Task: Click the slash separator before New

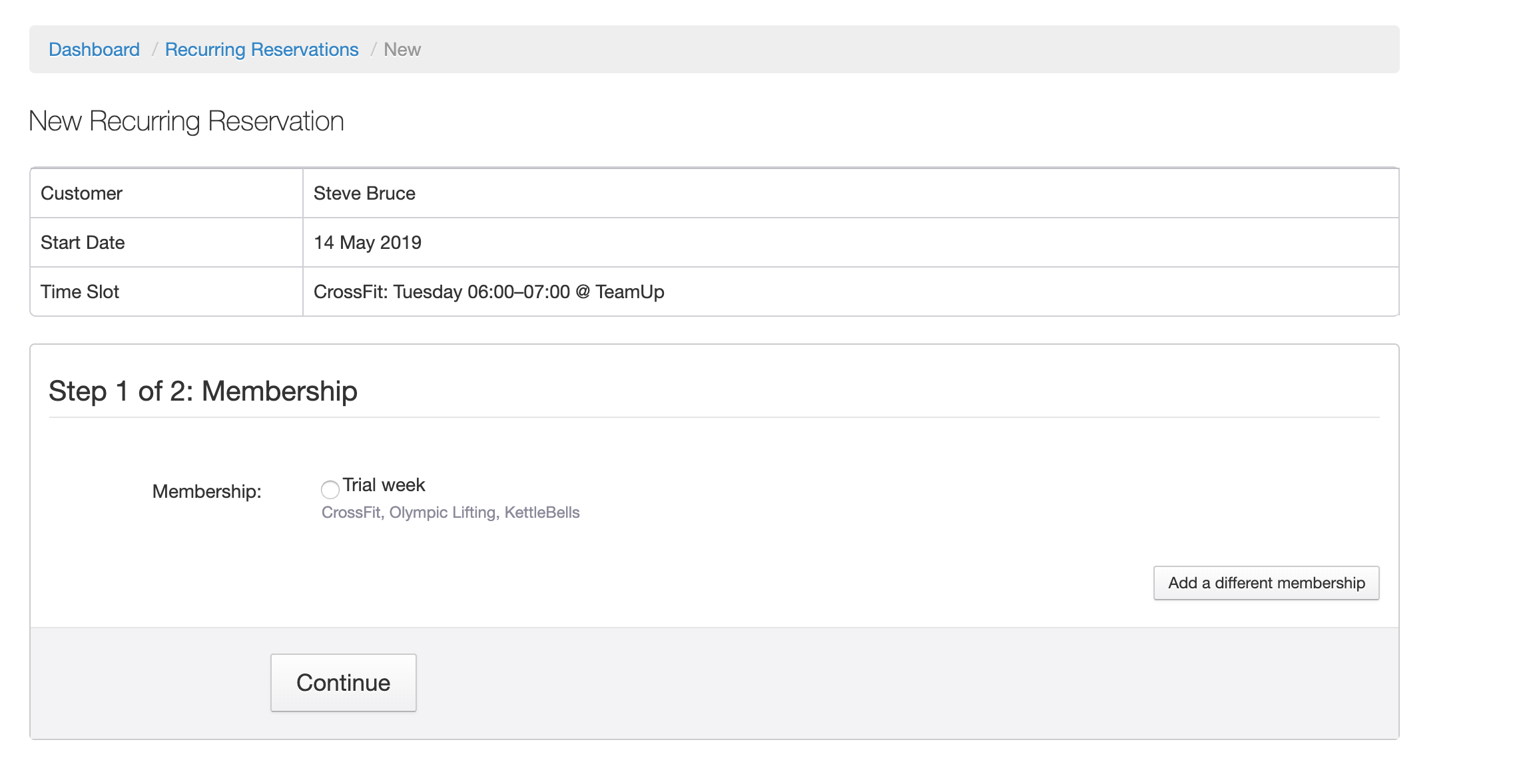Action: [373, 50]
